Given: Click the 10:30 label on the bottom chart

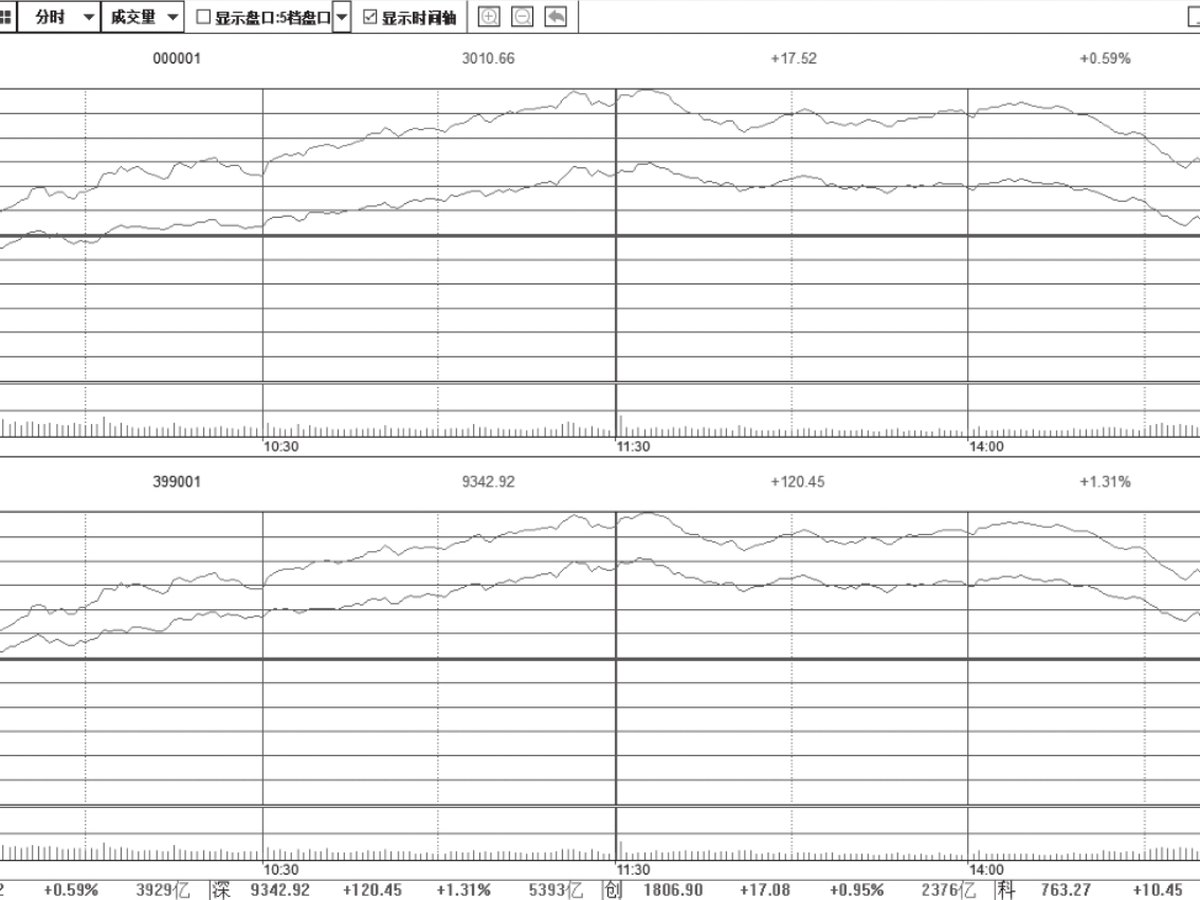Looking at the screenshot, I should [280, 870].
